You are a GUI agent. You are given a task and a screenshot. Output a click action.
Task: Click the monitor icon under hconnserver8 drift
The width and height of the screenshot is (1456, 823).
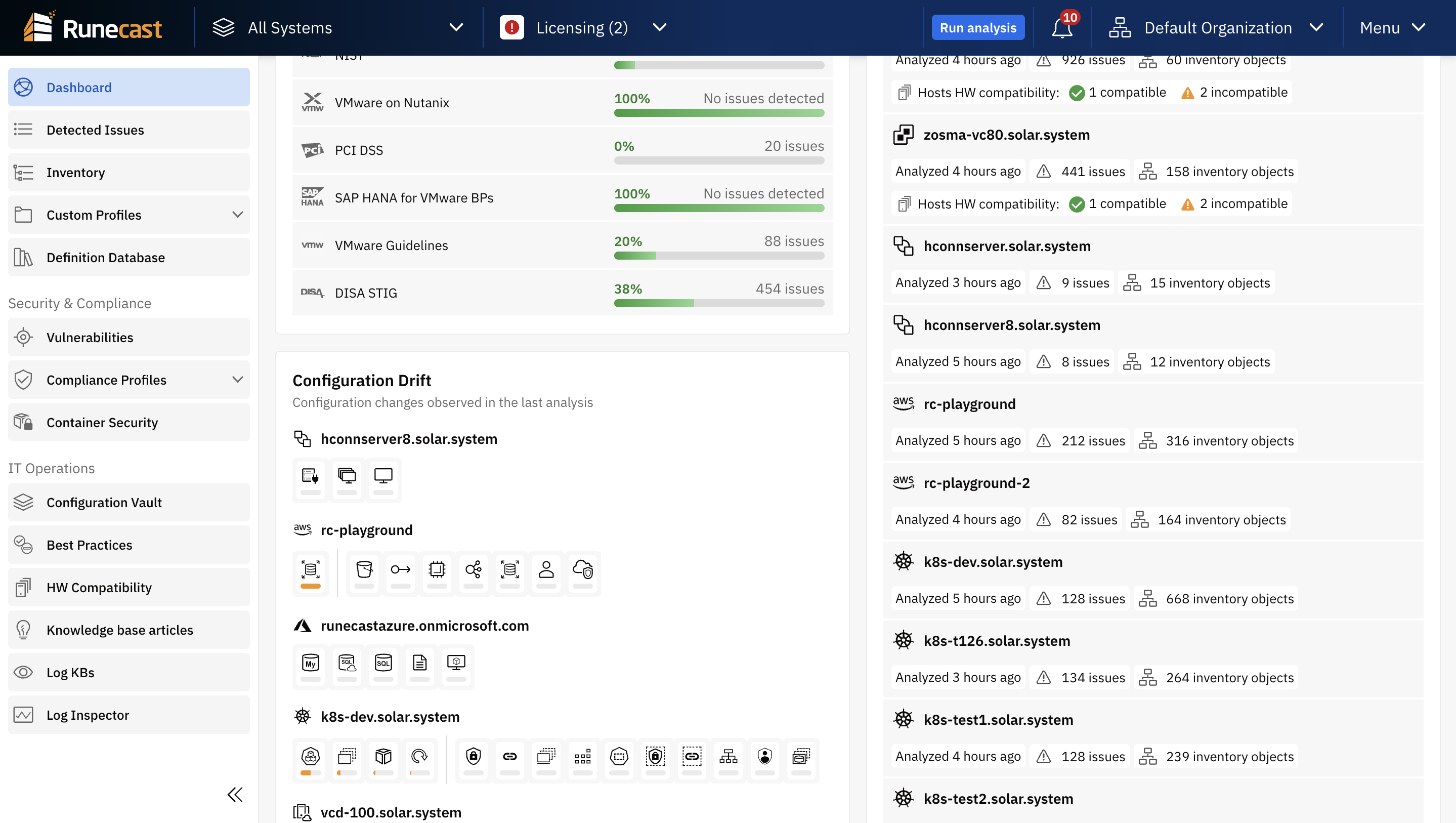tap(382, 476)
